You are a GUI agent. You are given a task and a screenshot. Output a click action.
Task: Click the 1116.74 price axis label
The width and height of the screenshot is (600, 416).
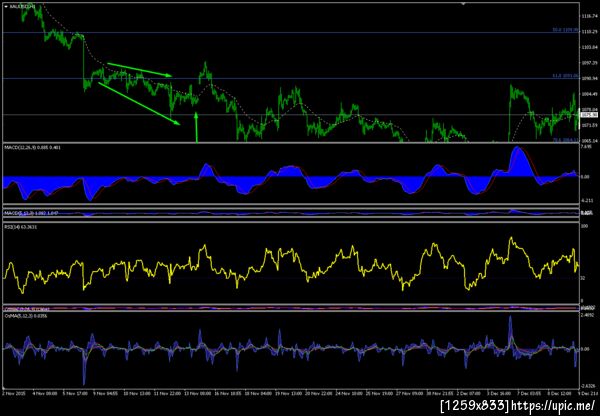coord(590,16)
